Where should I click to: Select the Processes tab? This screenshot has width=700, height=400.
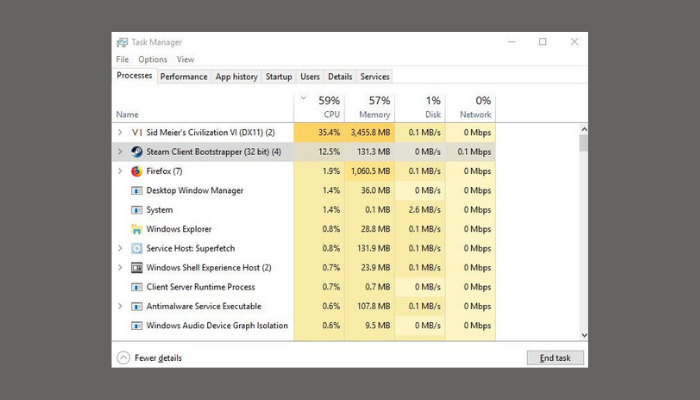click(x=134, y=75)
